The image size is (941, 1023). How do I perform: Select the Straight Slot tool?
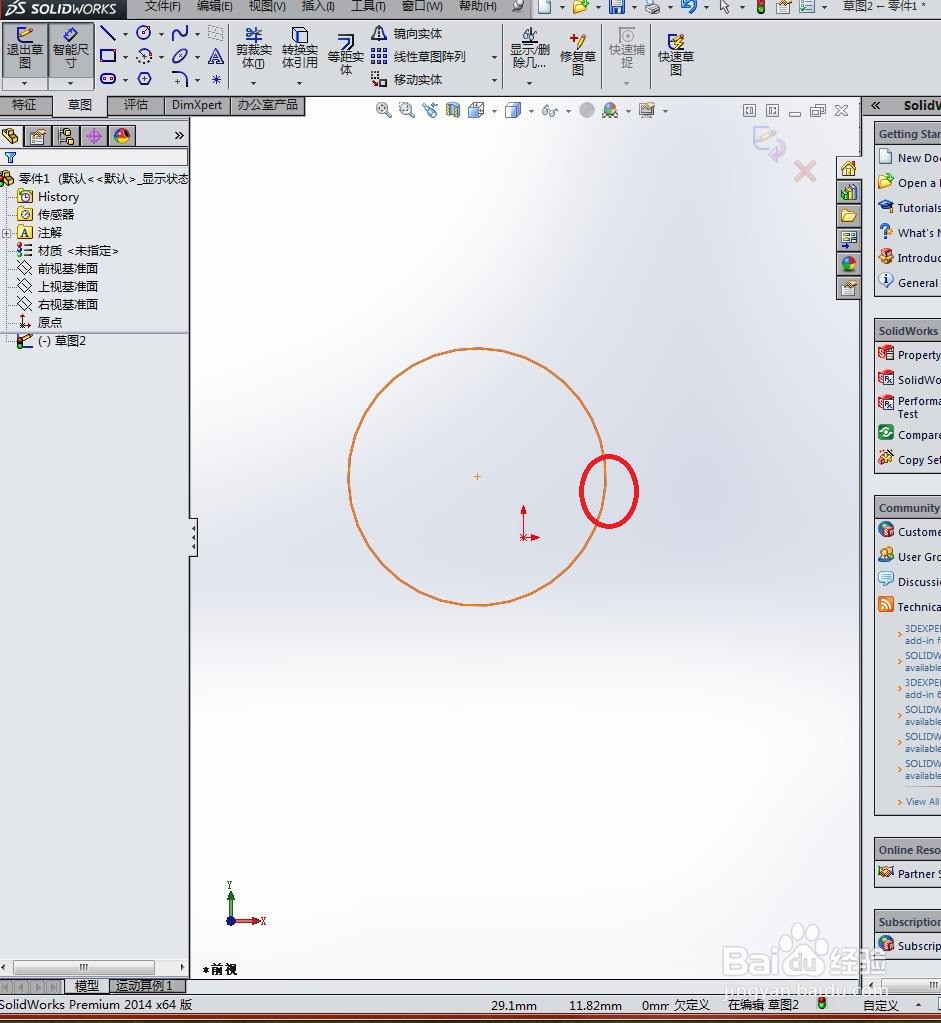[x=108, y=79]
